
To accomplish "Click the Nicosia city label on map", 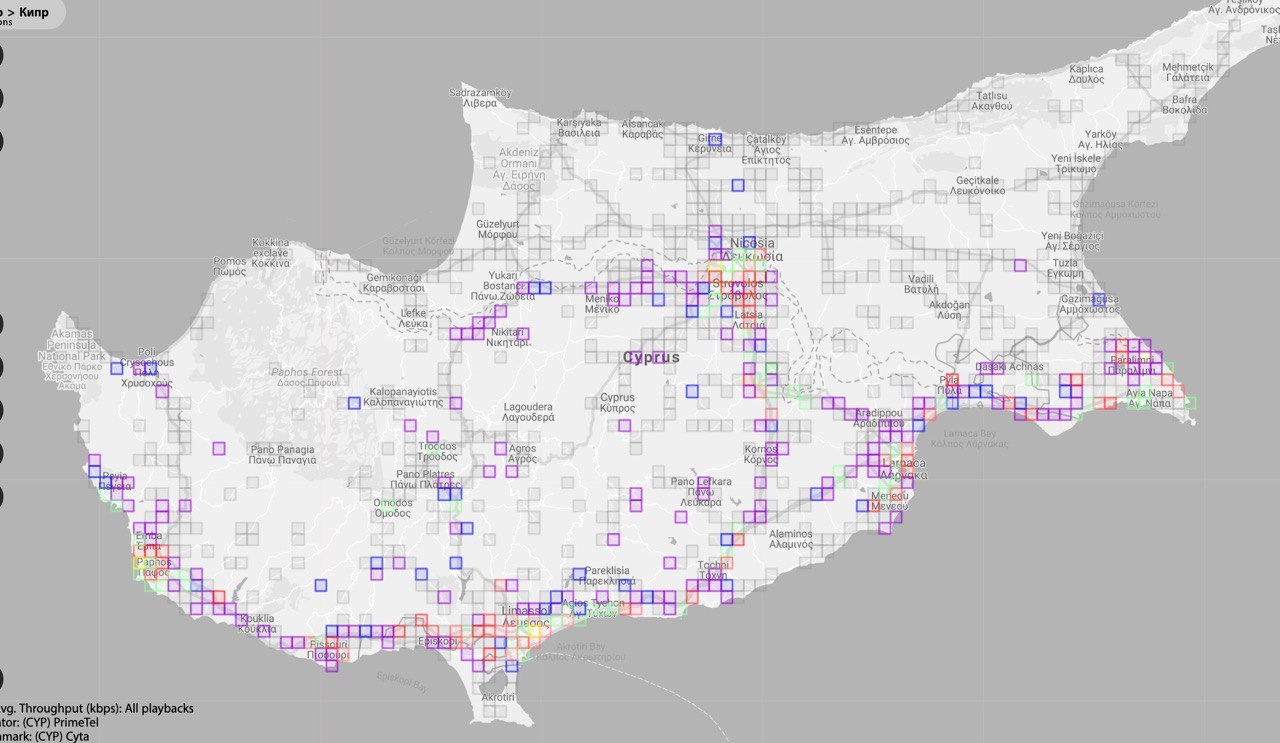I will [x=753, y=243].
